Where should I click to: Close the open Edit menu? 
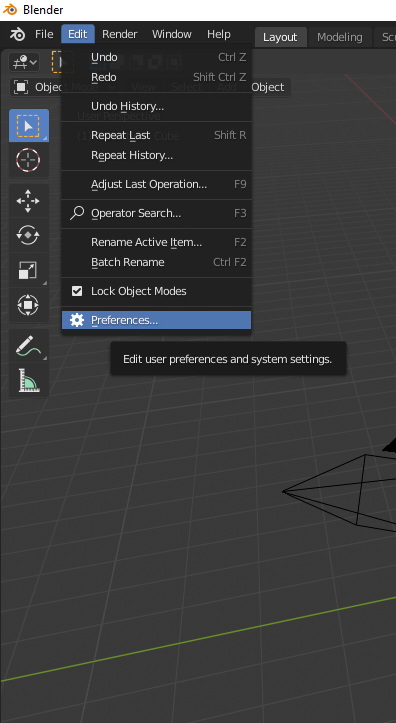77,35
